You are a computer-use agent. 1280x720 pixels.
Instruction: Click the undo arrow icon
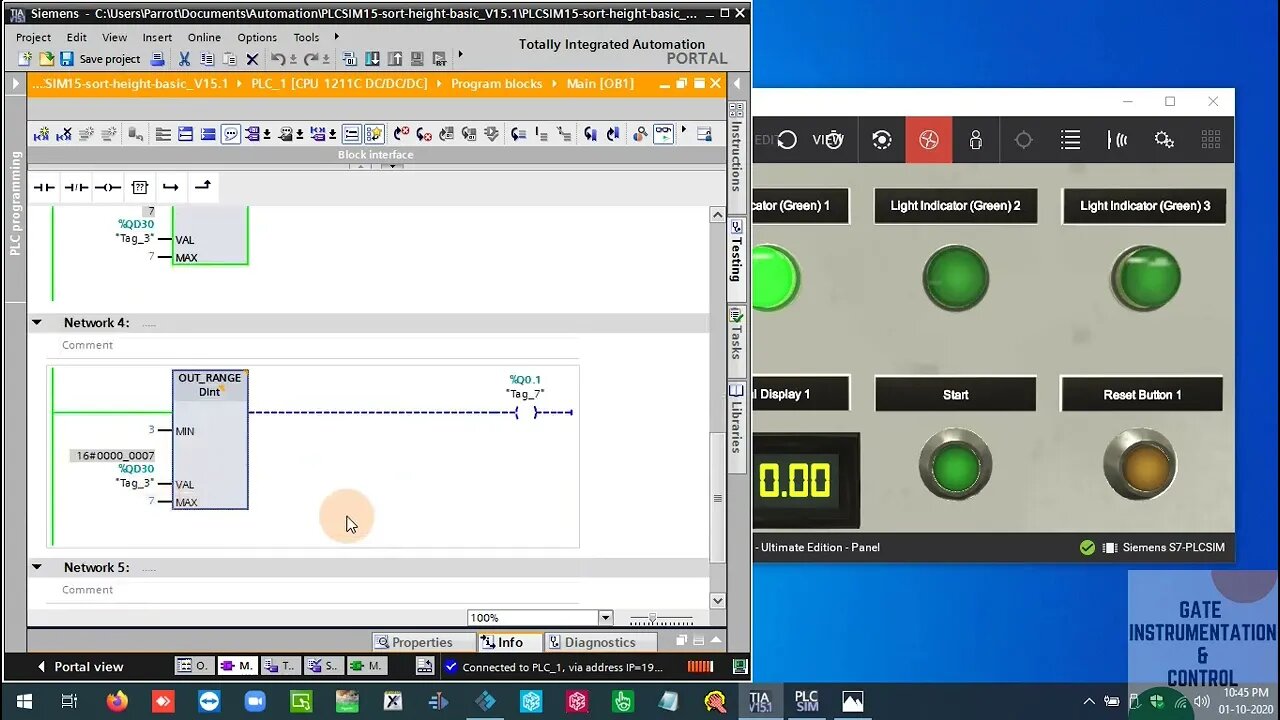point(278,59)
